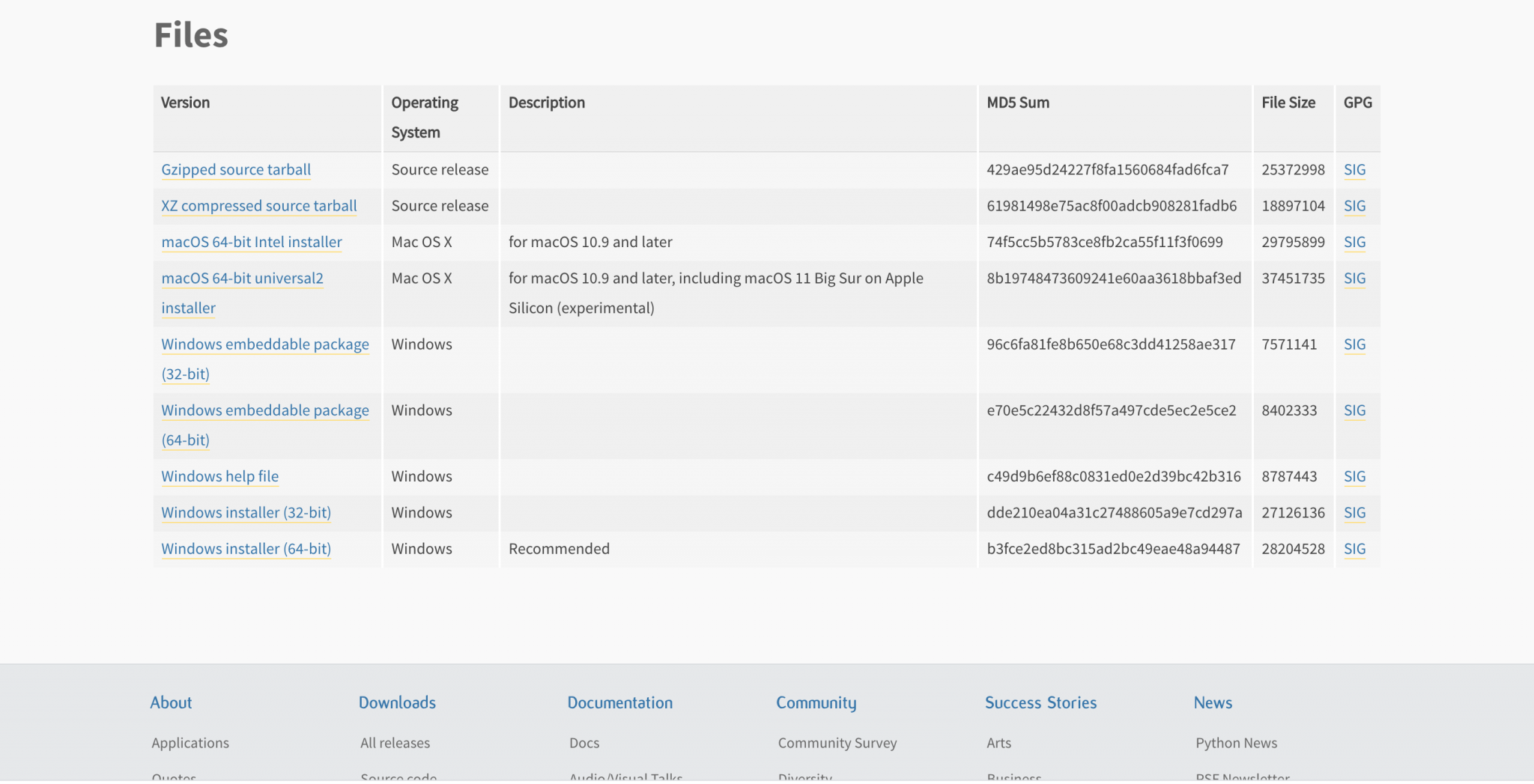Open the macOS 64-bit universal2 installer link
Image resolution: width=1534 pixels, height=784 pixels.
point(242,279)
